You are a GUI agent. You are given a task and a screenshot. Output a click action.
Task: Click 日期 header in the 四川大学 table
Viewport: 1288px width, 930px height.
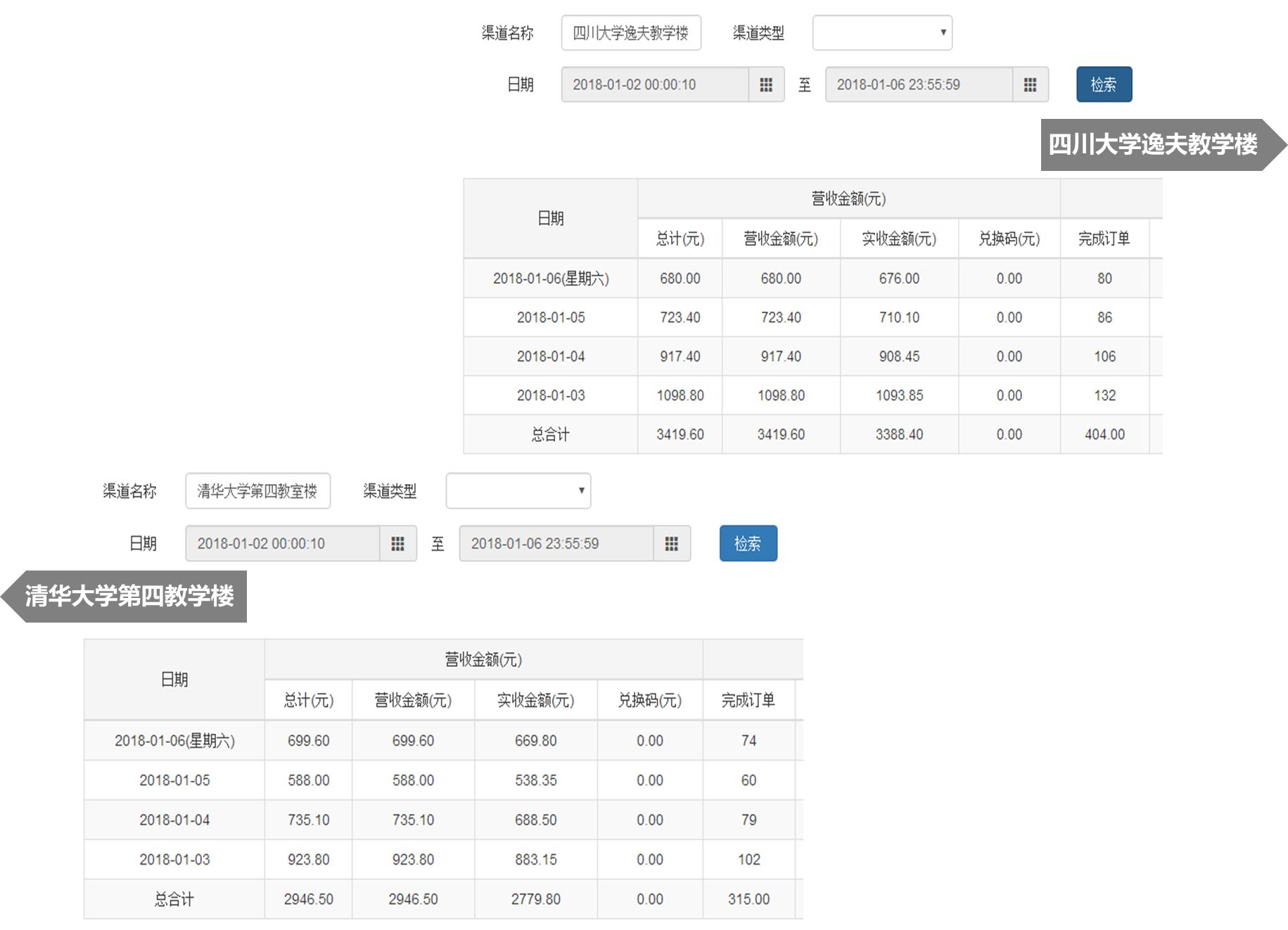551,219
